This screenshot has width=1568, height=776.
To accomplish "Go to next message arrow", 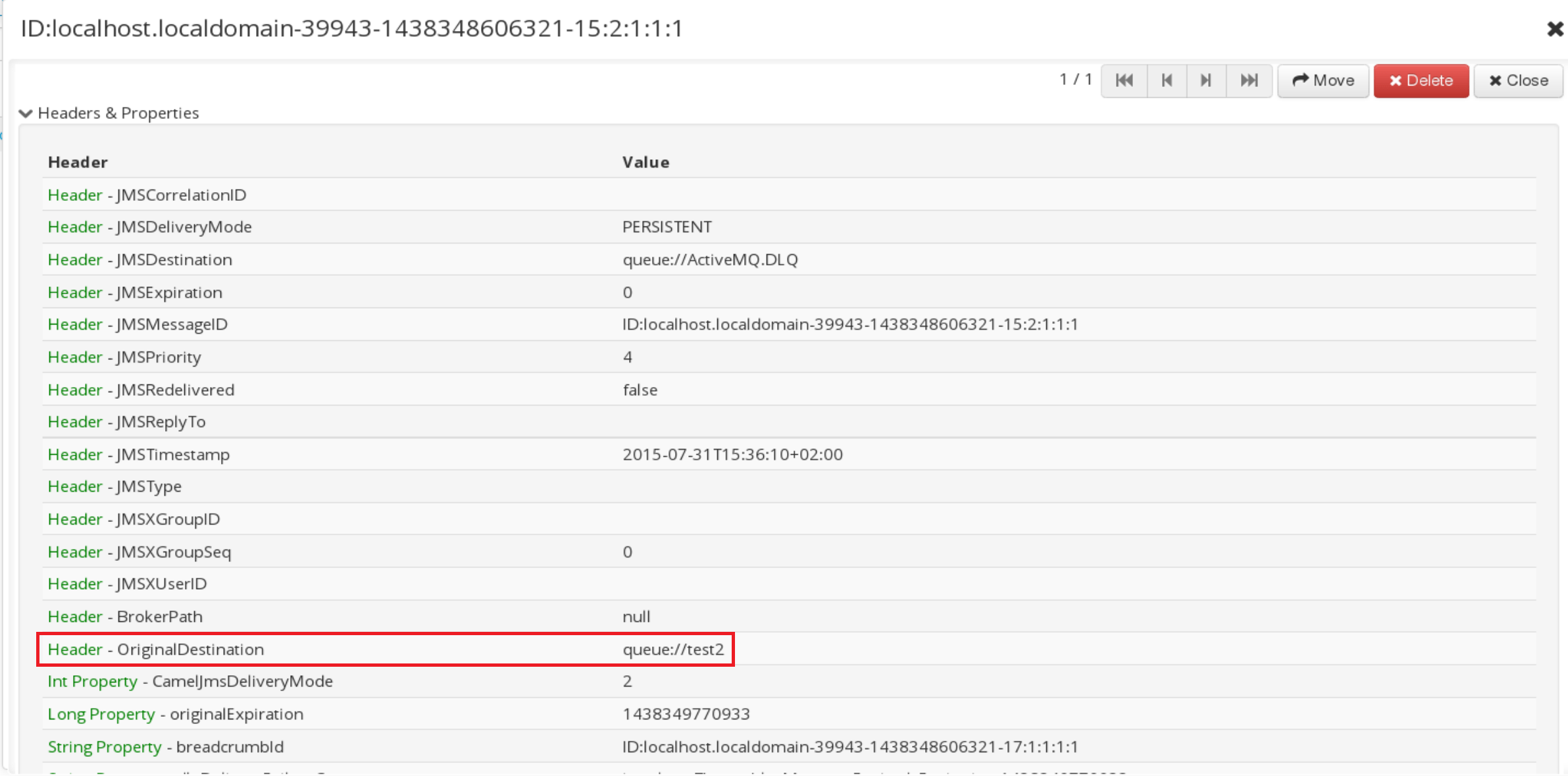I will click(1205, 80).
